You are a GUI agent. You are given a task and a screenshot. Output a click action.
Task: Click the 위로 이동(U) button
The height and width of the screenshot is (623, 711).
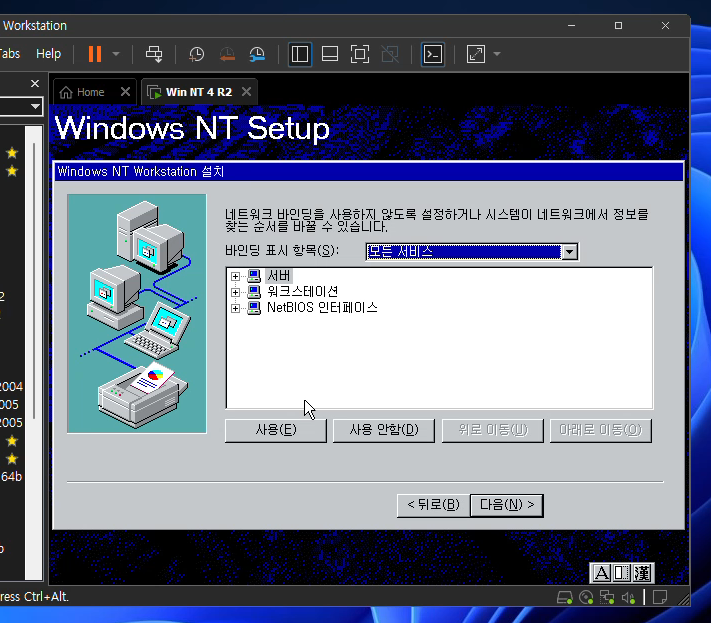pyautogui.click(x=492, y=430)
